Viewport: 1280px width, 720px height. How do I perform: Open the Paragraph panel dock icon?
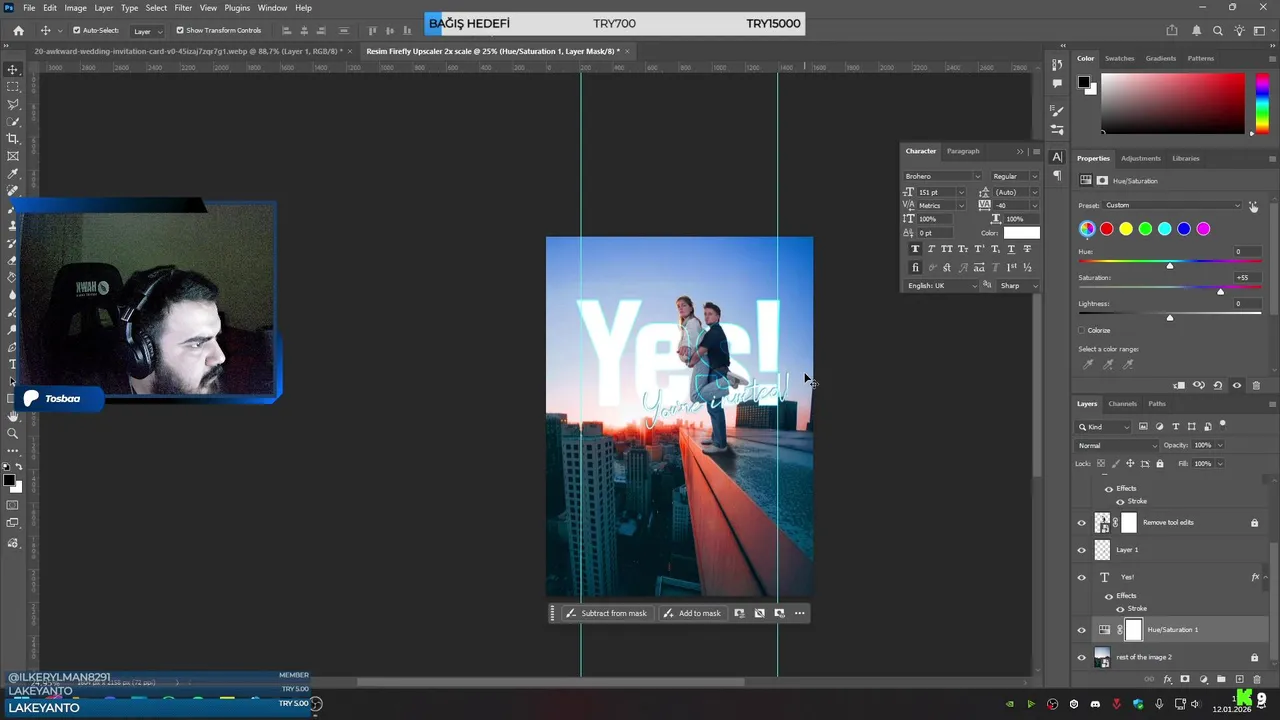pyautogui.click(x=1057, y=175)
